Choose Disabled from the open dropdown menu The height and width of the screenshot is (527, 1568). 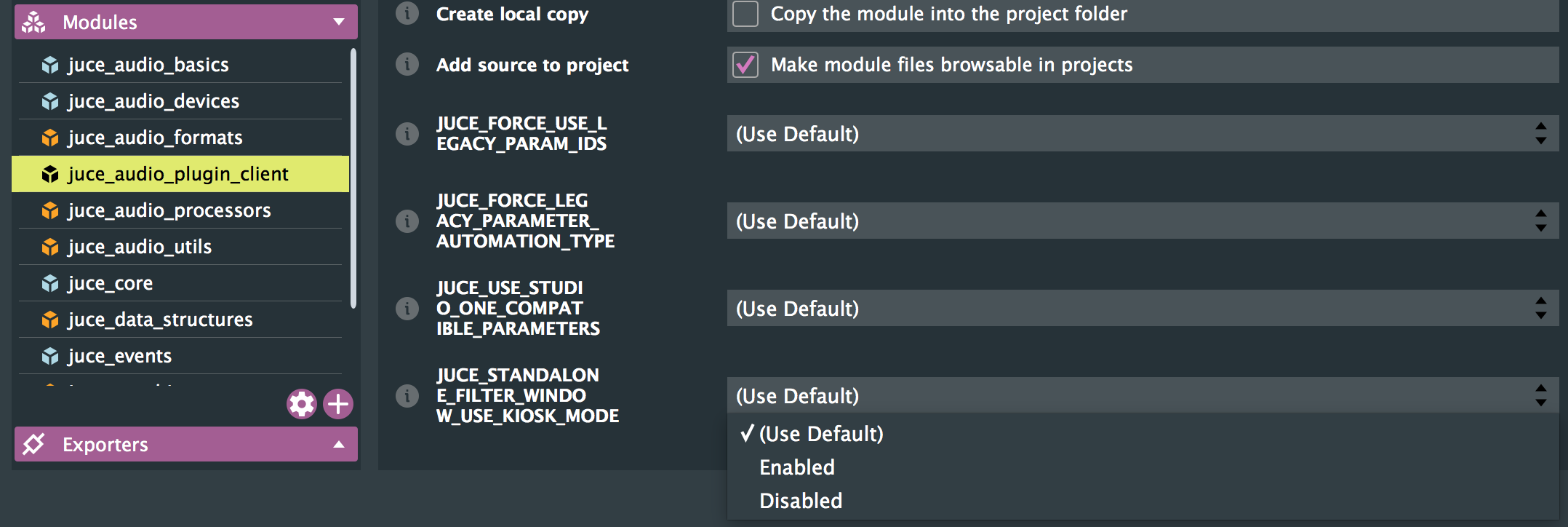pos(801,501)
